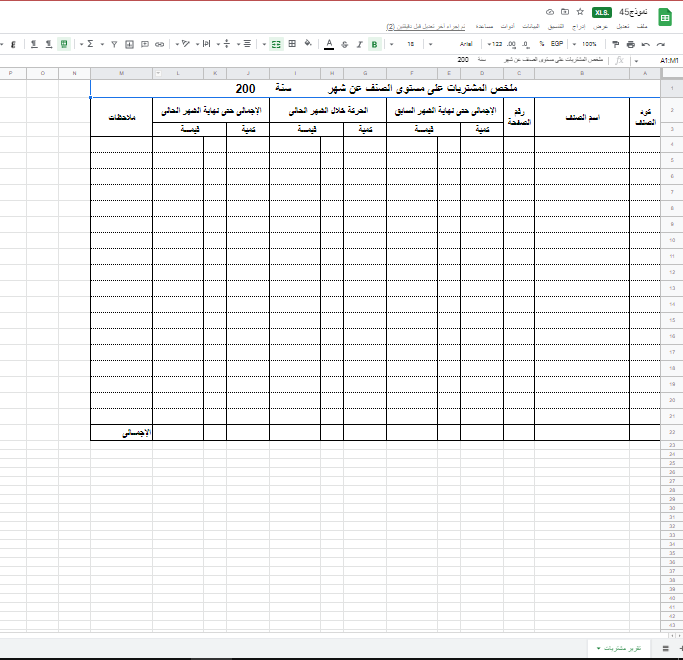The height and width of the screenshot is (660, 683).
Task: Open the text color picker
Action: pos(328,44)
